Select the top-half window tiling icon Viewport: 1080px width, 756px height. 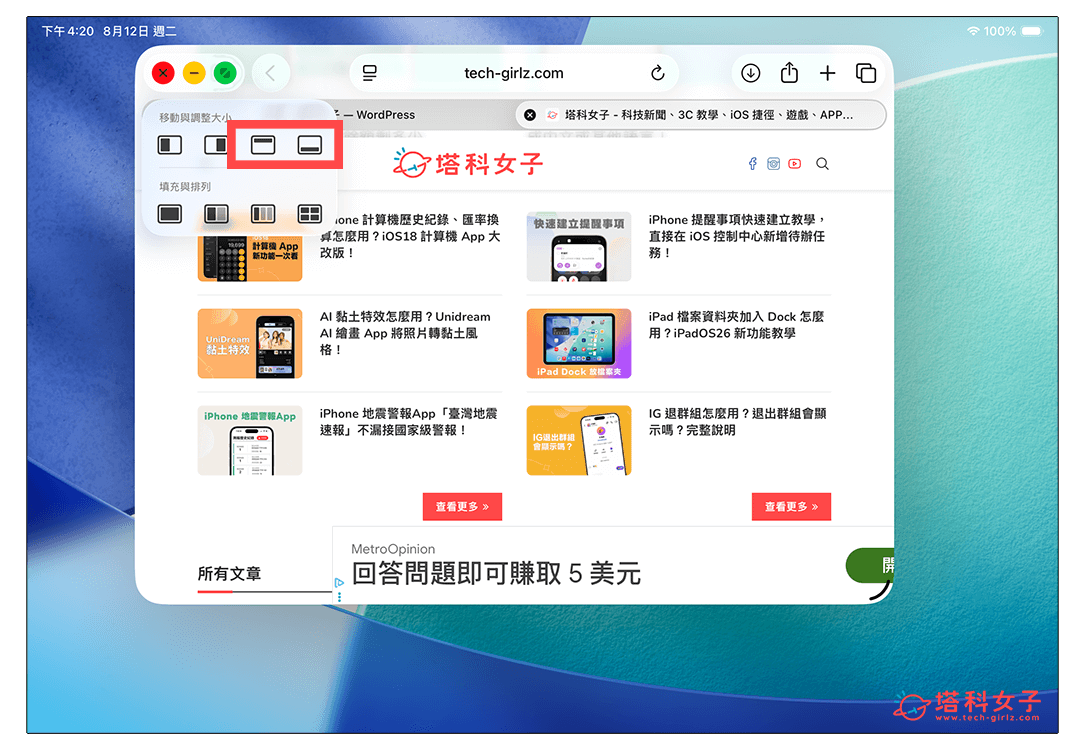click(x=264, y=145)
